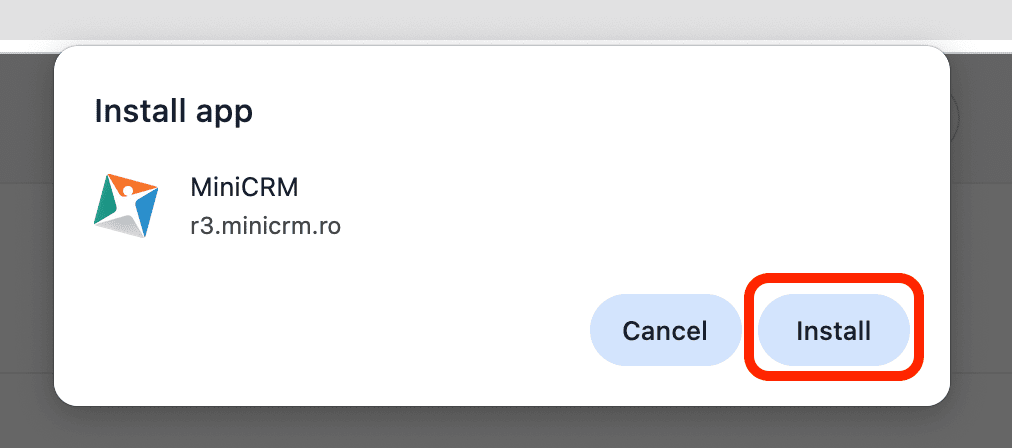The height and width of the screenshot is (448, 1012).
Task: Click the blue triangle of MiniCRM logo
Action: (x=146, y=207)
